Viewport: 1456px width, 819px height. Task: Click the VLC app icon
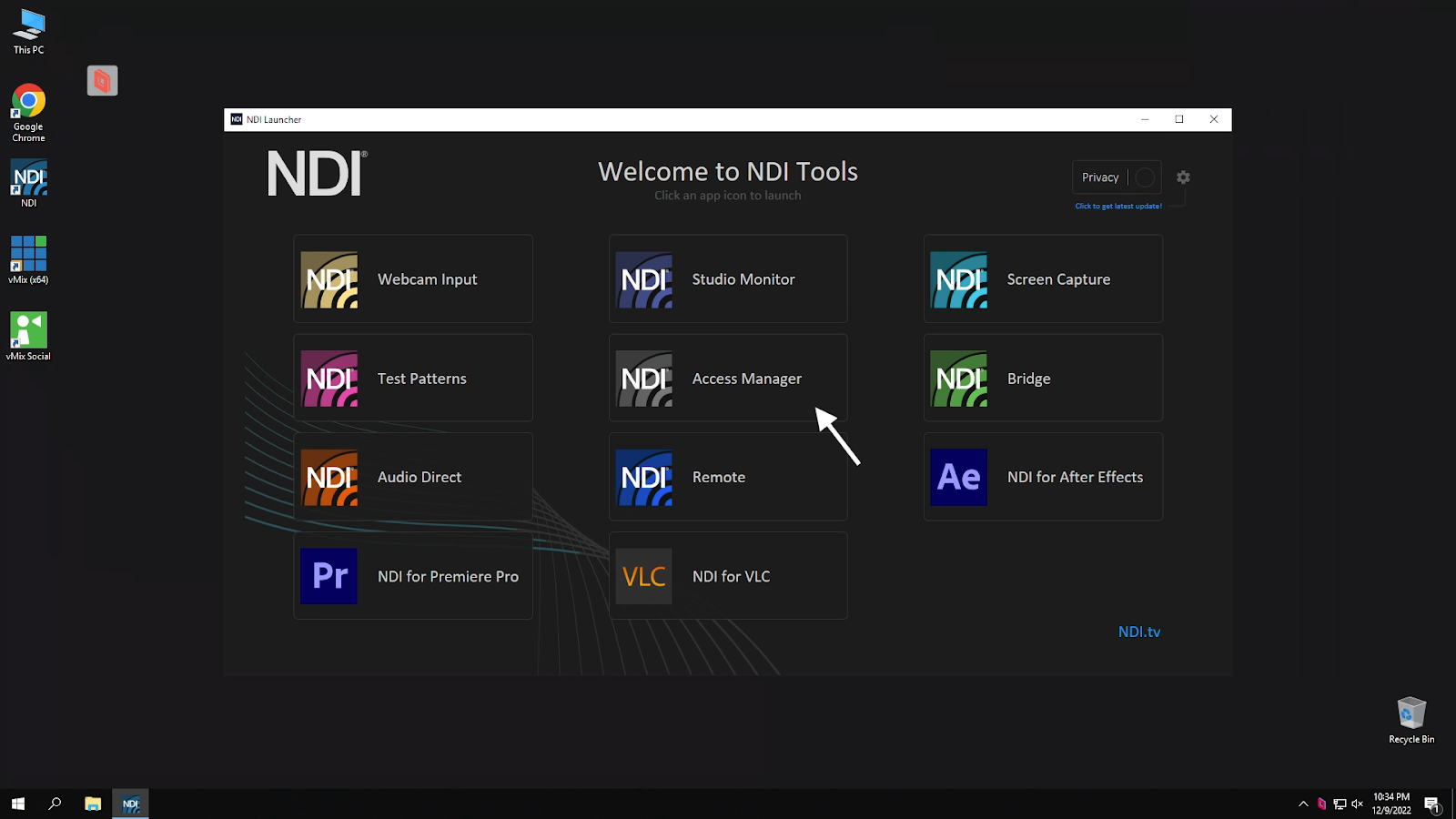coord(644,576)
